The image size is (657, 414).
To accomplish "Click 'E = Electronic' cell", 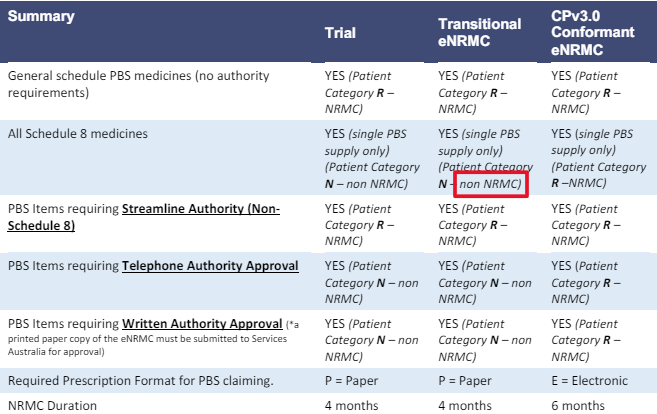I will [590, 381].
